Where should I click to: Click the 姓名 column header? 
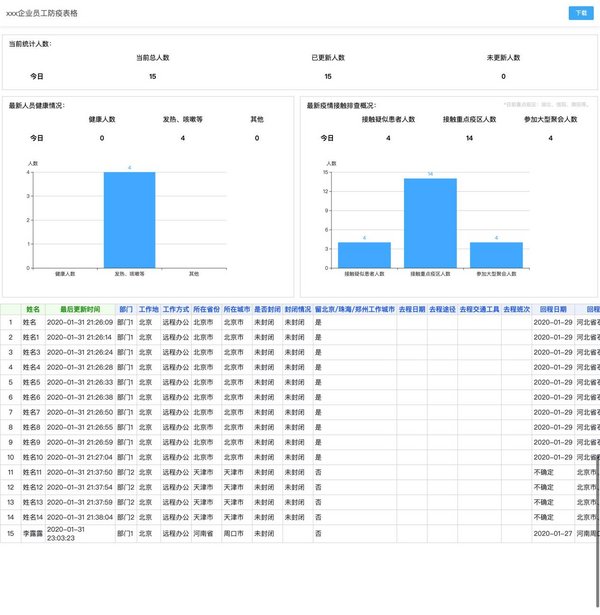pos(32,310)
